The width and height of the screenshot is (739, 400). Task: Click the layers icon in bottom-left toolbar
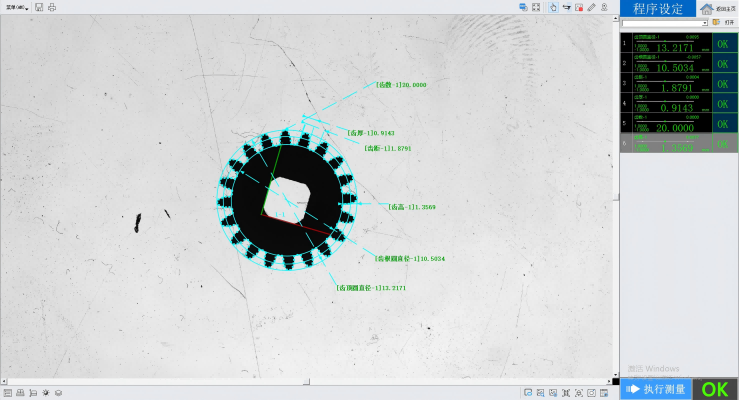tap(58, 392)
